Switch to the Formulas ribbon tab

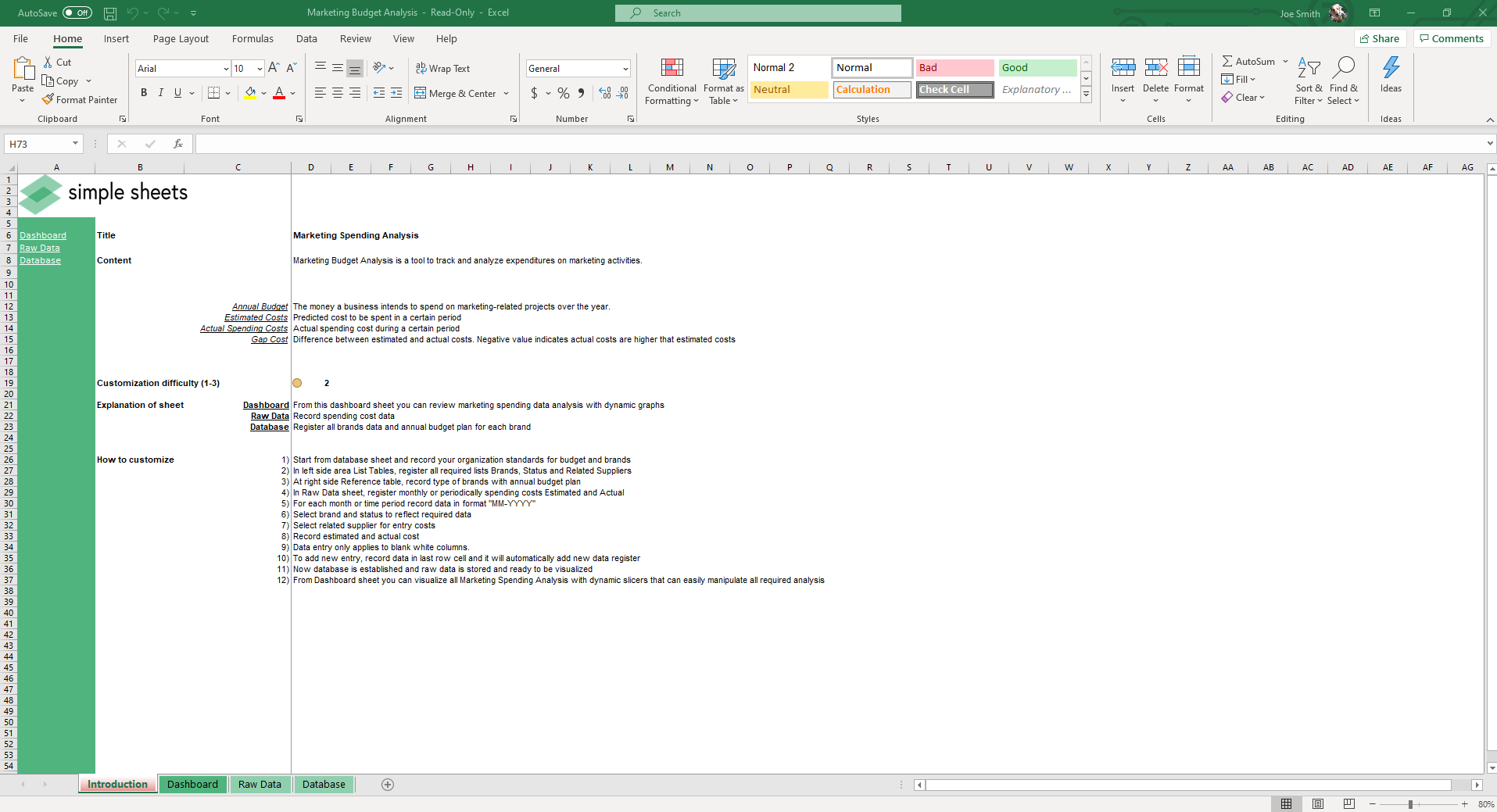coord(252,38)
